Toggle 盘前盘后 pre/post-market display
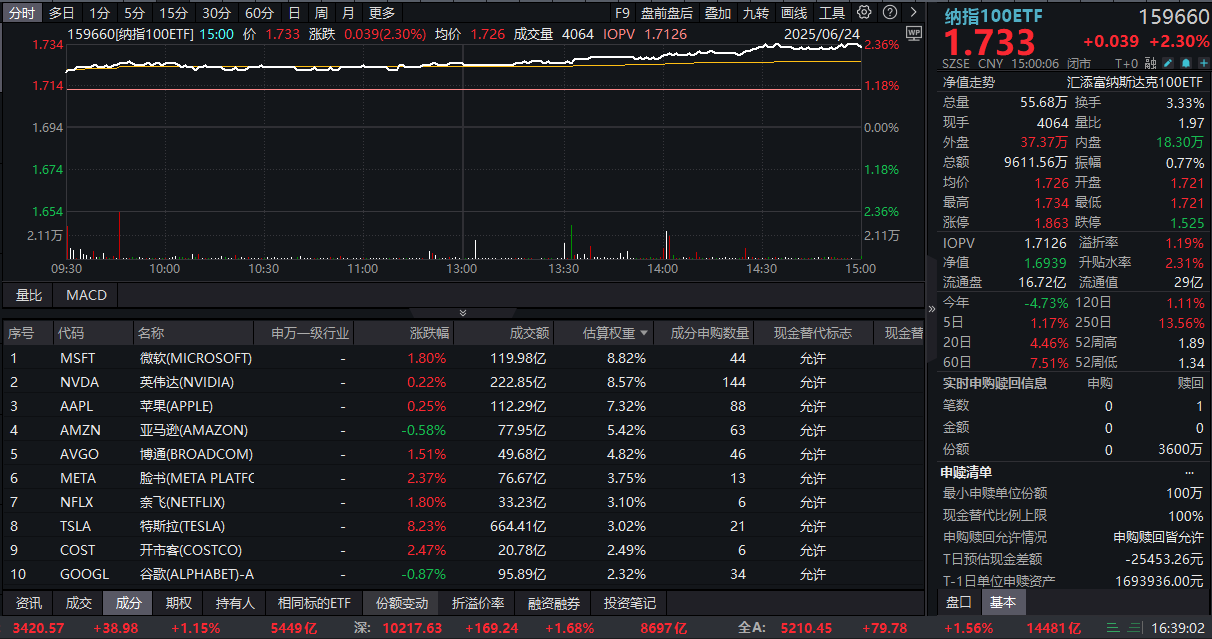Screen dimensions: 1212x639 point(667,13)
